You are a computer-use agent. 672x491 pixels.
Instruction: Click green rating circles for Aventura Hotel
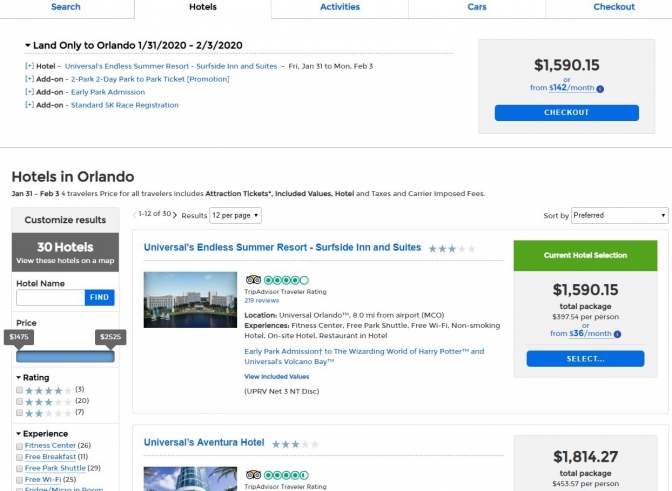coord(286,475)
